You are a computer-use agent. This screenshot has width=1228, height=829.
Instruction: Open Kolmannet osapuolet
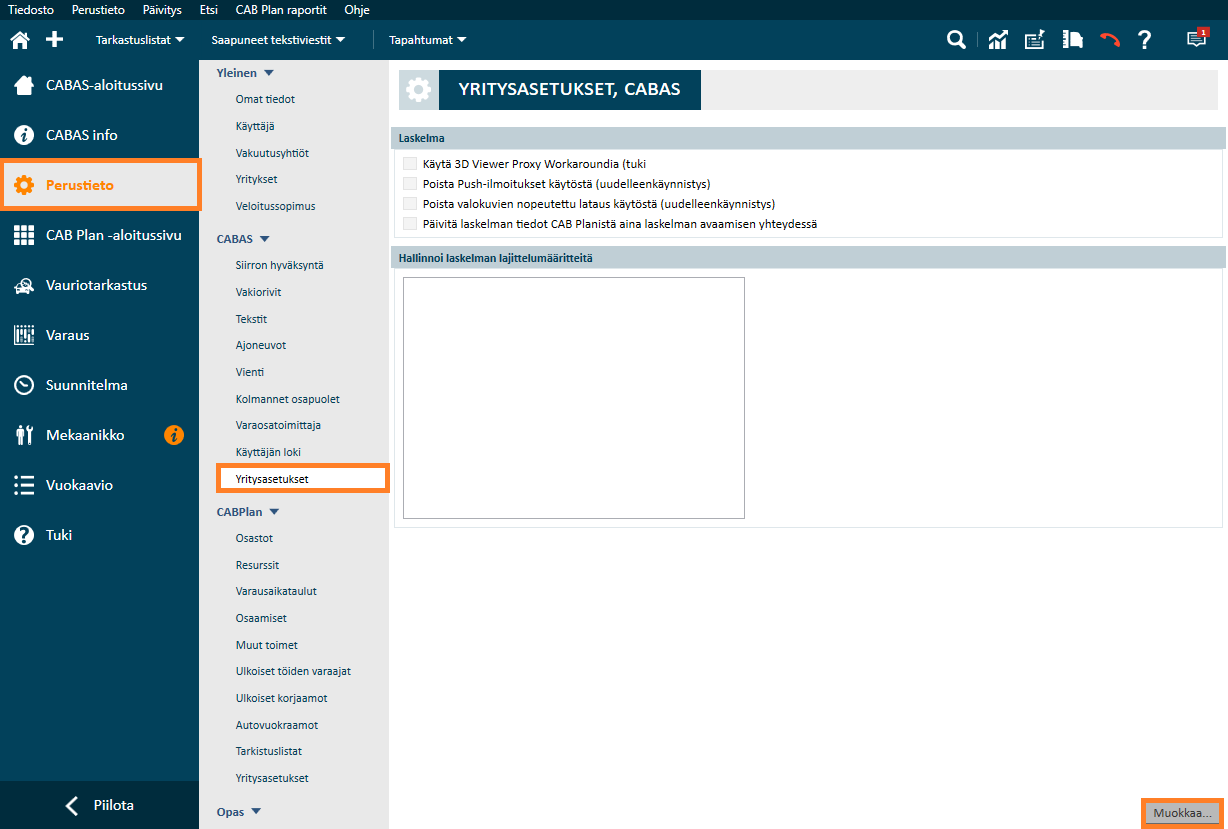(287, 399)
